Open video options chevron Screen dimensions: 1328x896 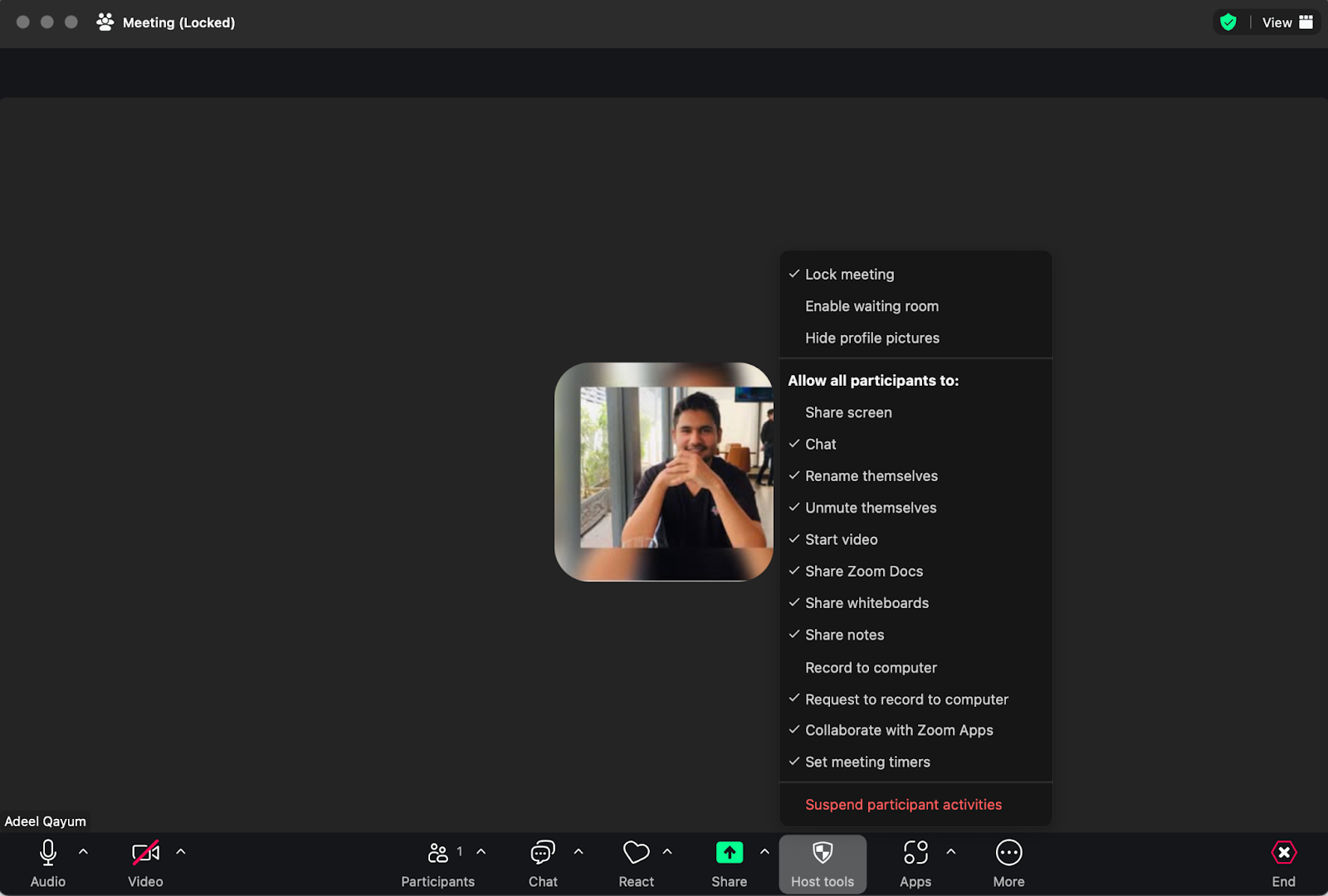180,850
